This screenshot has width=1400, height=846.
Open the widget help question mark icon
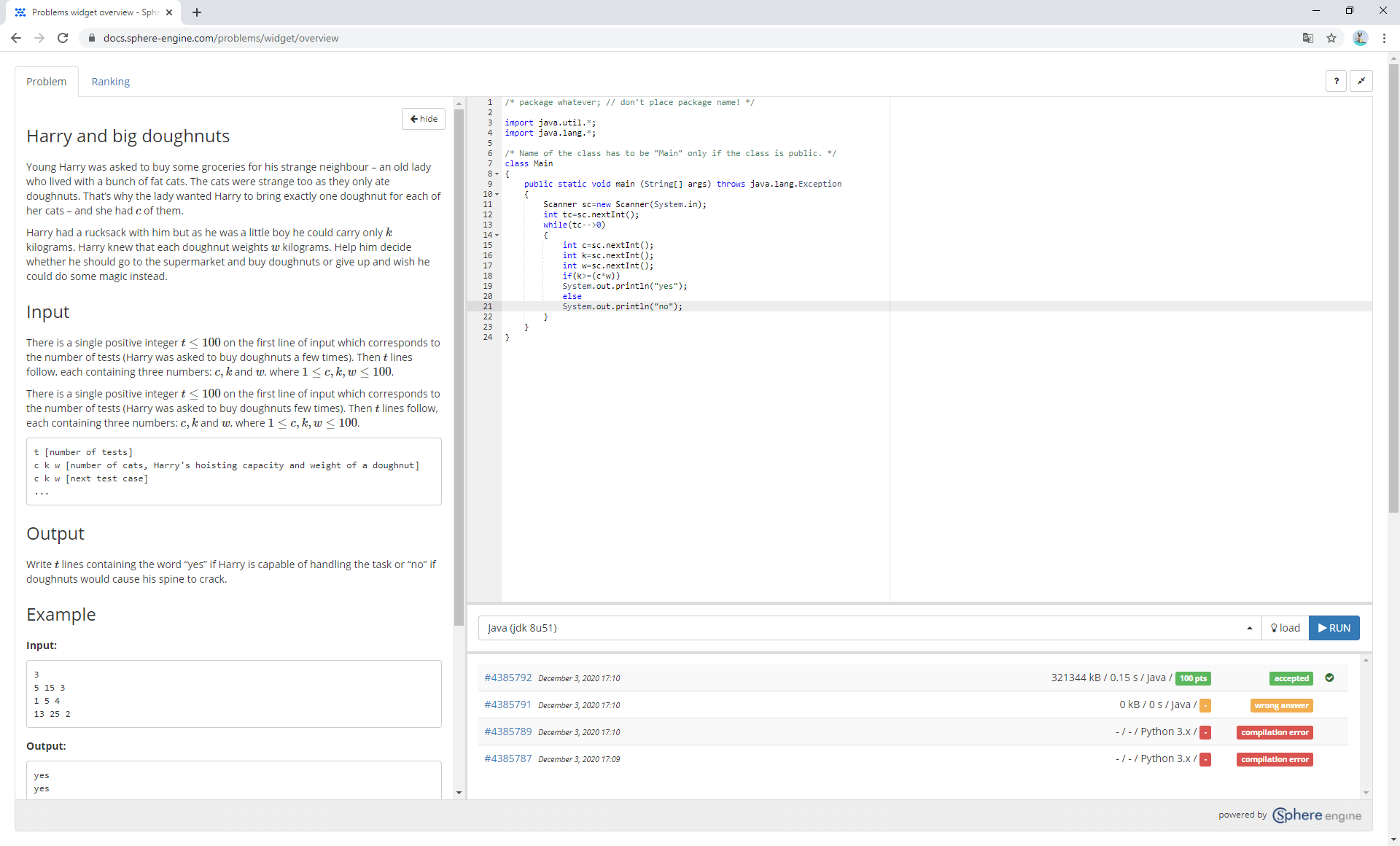point(1336,81)
